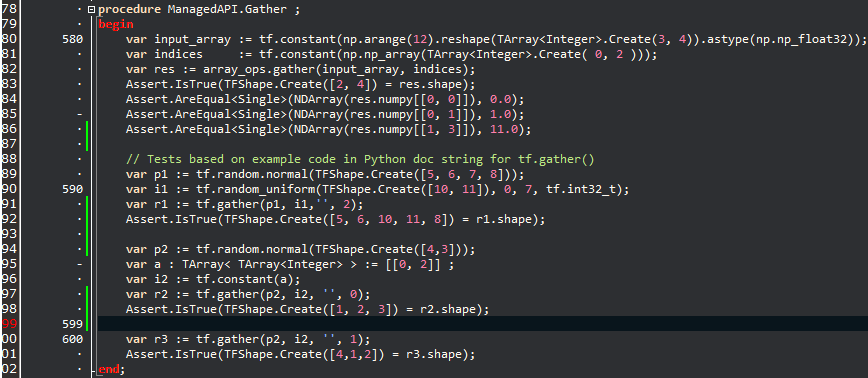
Task: Click the red line number 99
Action: tap(8, 325)
